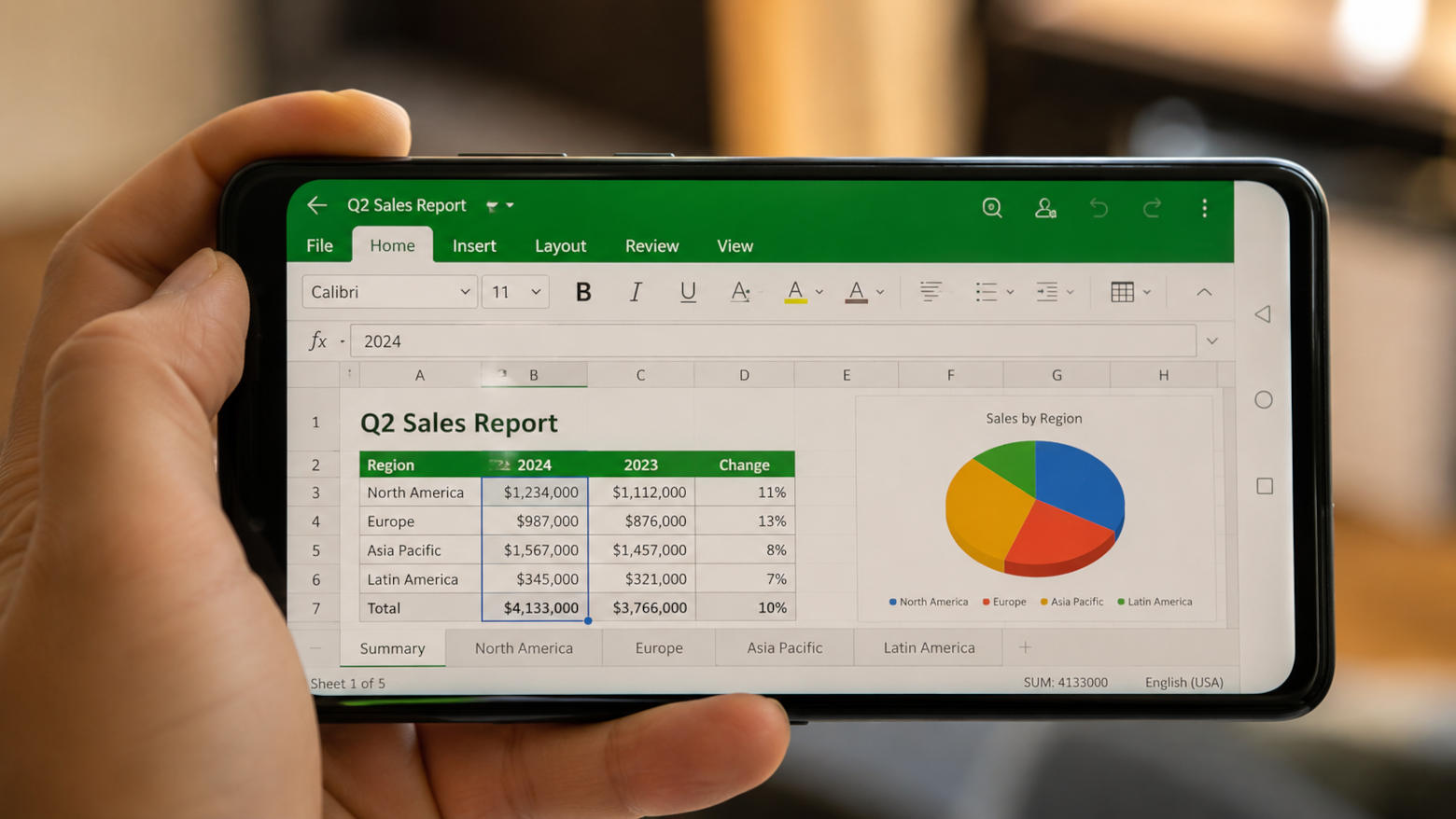Expand highlight color dropdown arrow

point(819,292)
